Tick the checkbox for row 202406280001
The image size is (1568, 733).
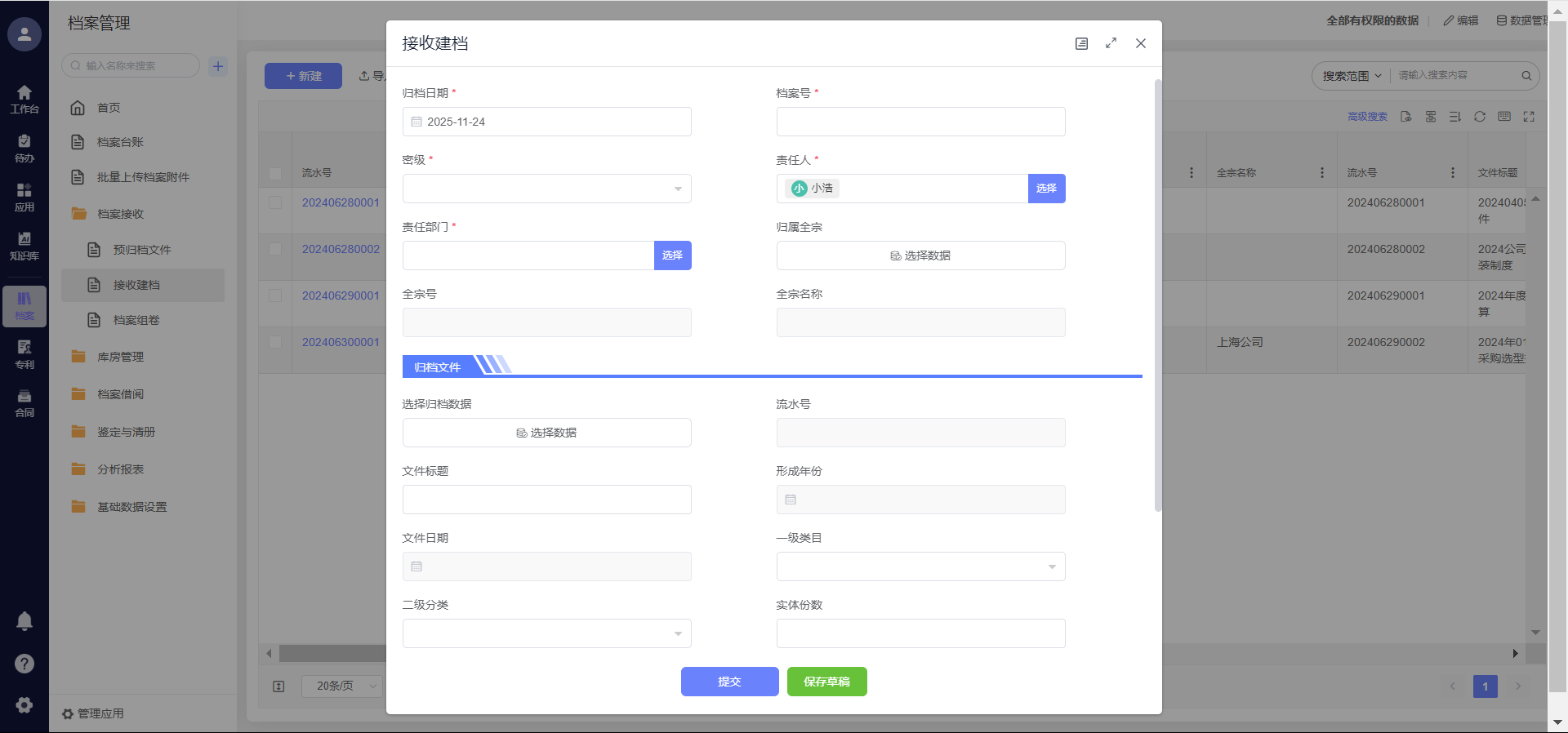pos(275,202)
